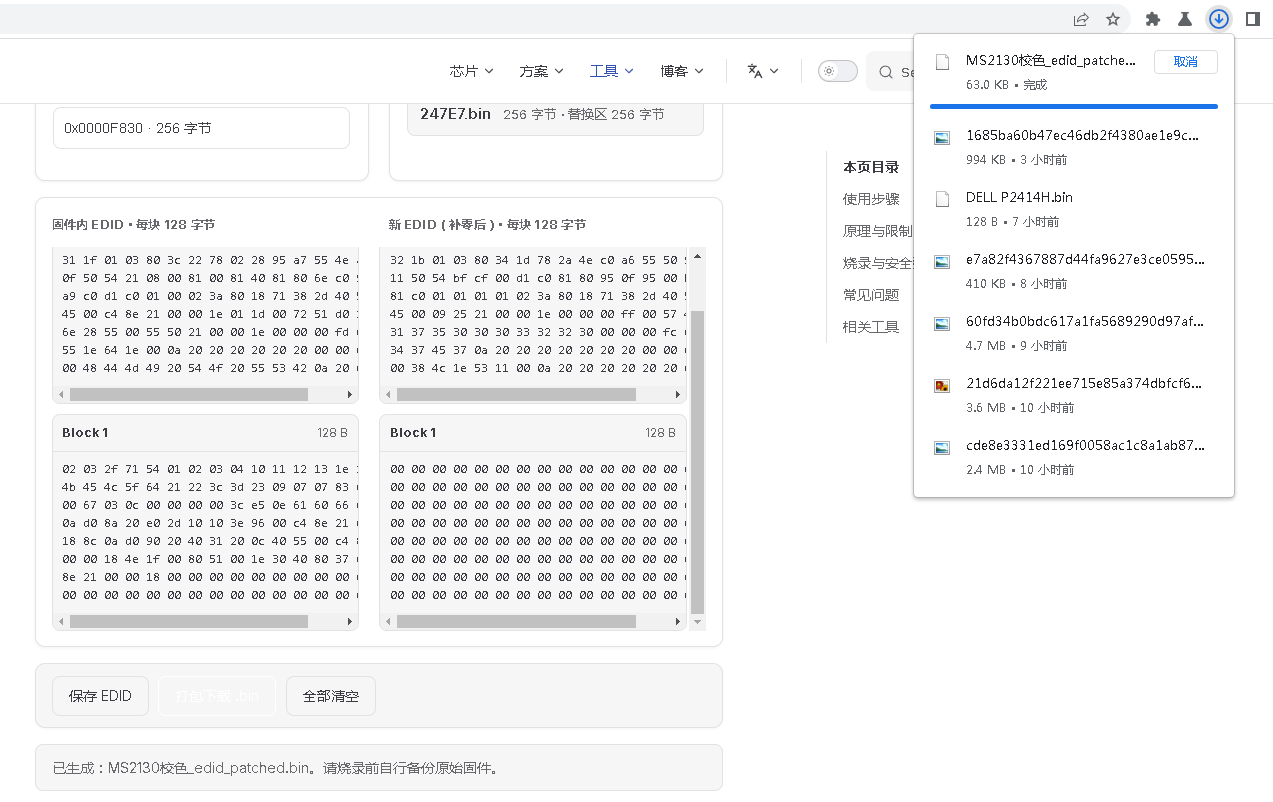Click image icon of 60fd34b0bdc download

tap(942, 324)
